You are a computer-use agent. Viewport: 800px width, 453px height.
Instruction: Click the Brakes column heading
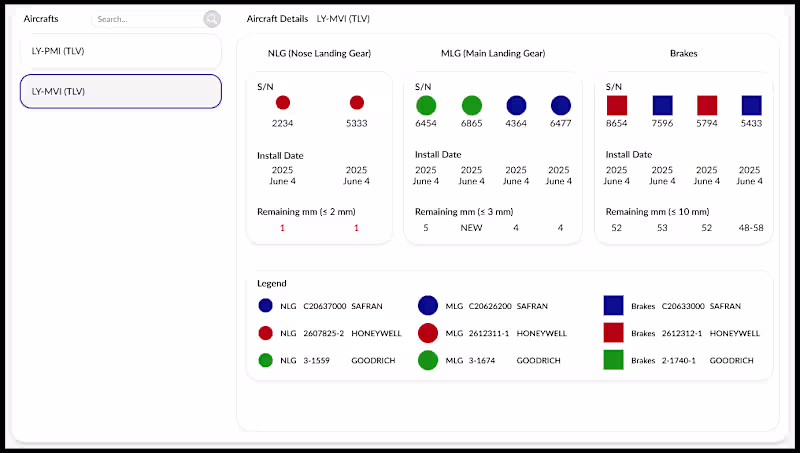tap(684, 54)
